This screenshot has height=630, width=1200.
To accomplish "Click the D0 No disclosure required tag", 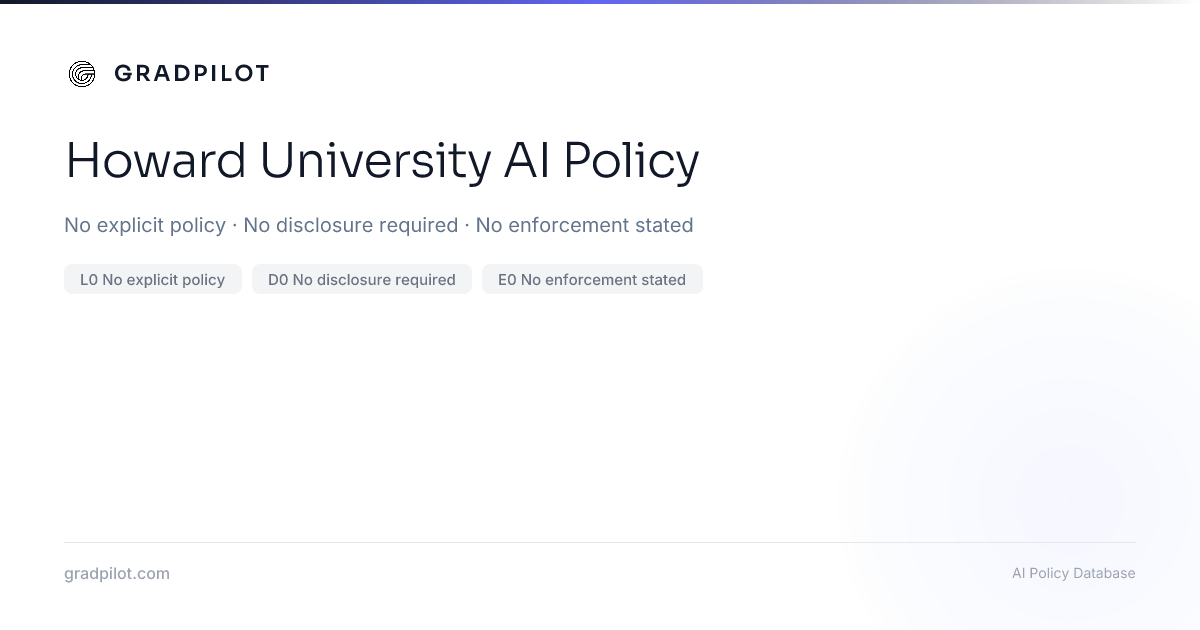I will [362, 279].
